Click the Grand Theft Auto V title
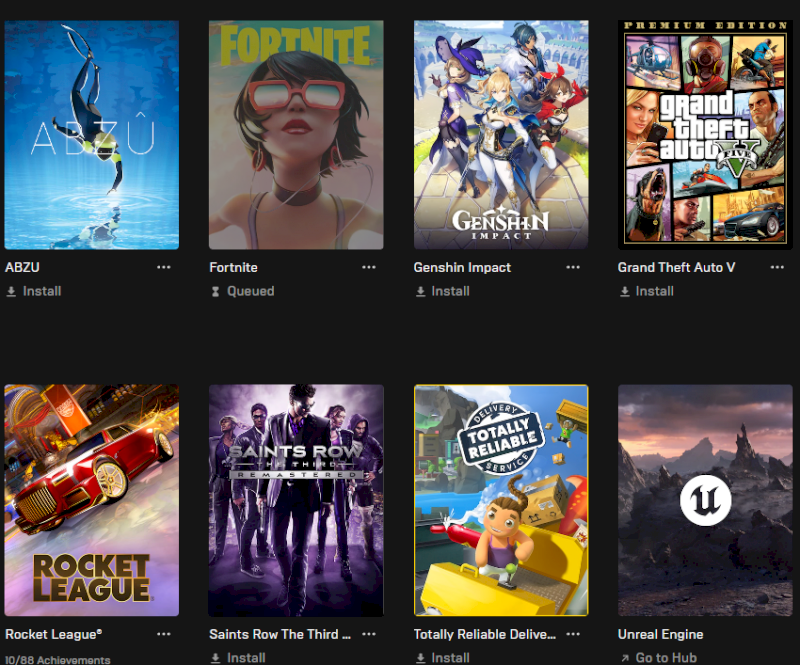Viewport: 800px width, 665px height. (677, 267)
